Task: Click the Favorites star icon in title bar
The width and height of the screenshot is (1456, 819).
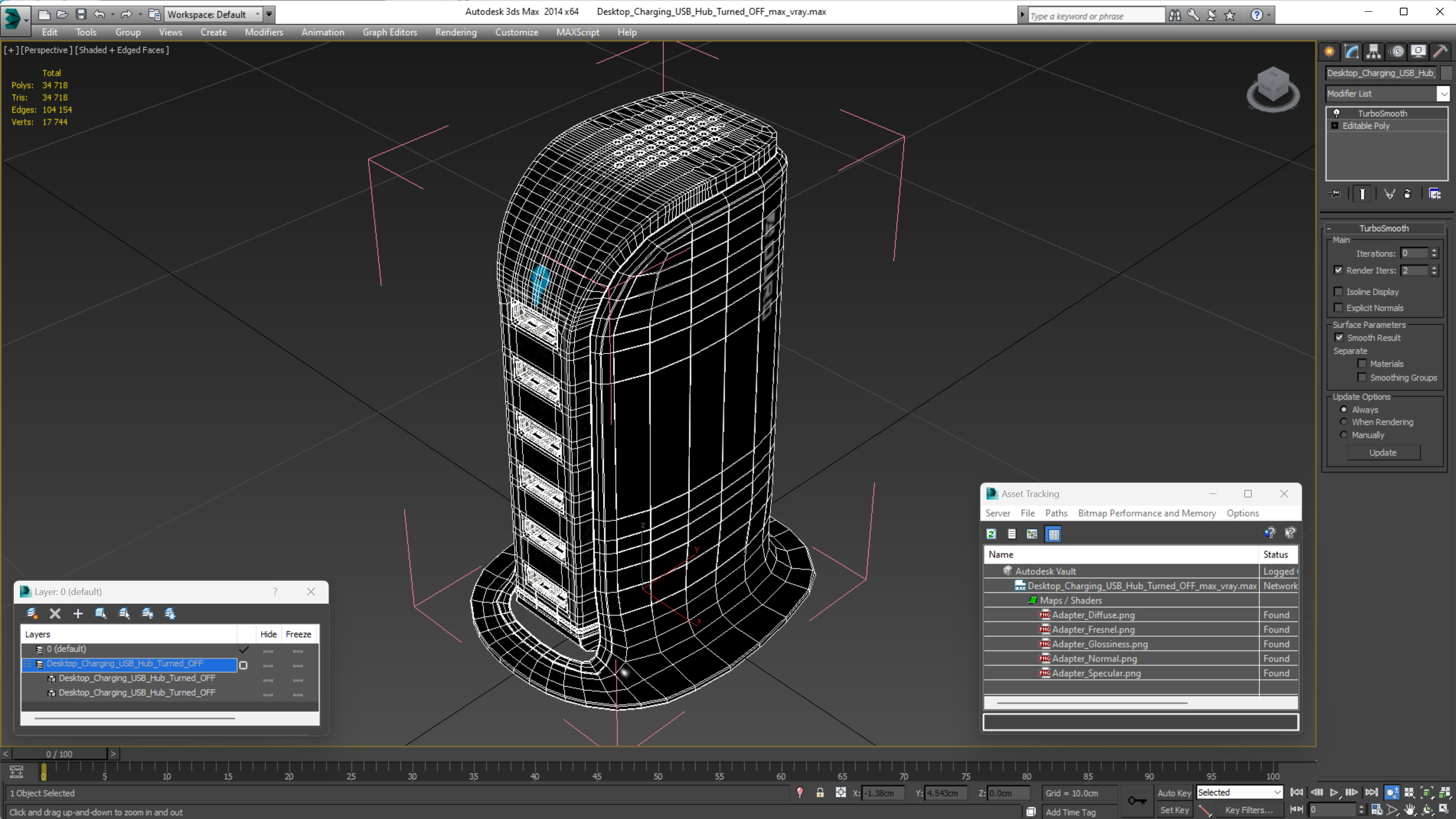Action: point(1230,15)
